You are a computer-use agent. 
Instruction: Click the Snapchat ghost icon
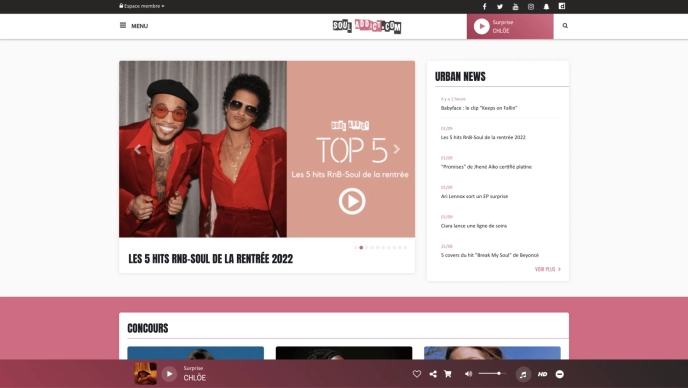[546, 7]
